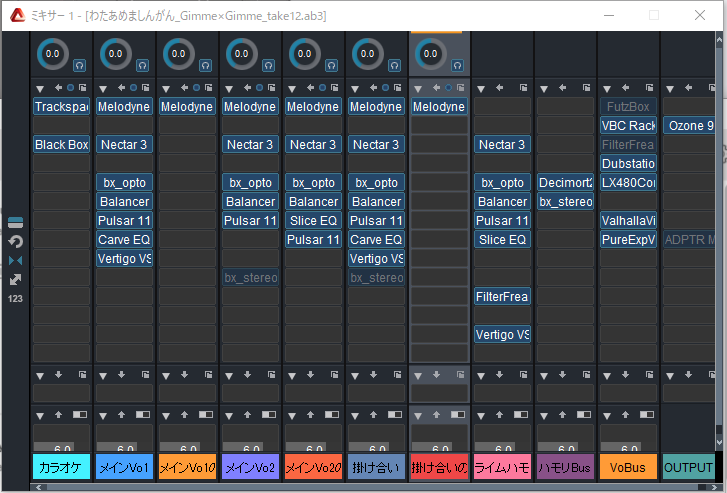727x493 pixels.
Task: Click post-insert copy icon on メインVo1 channel
Action: tap(146, 374)
